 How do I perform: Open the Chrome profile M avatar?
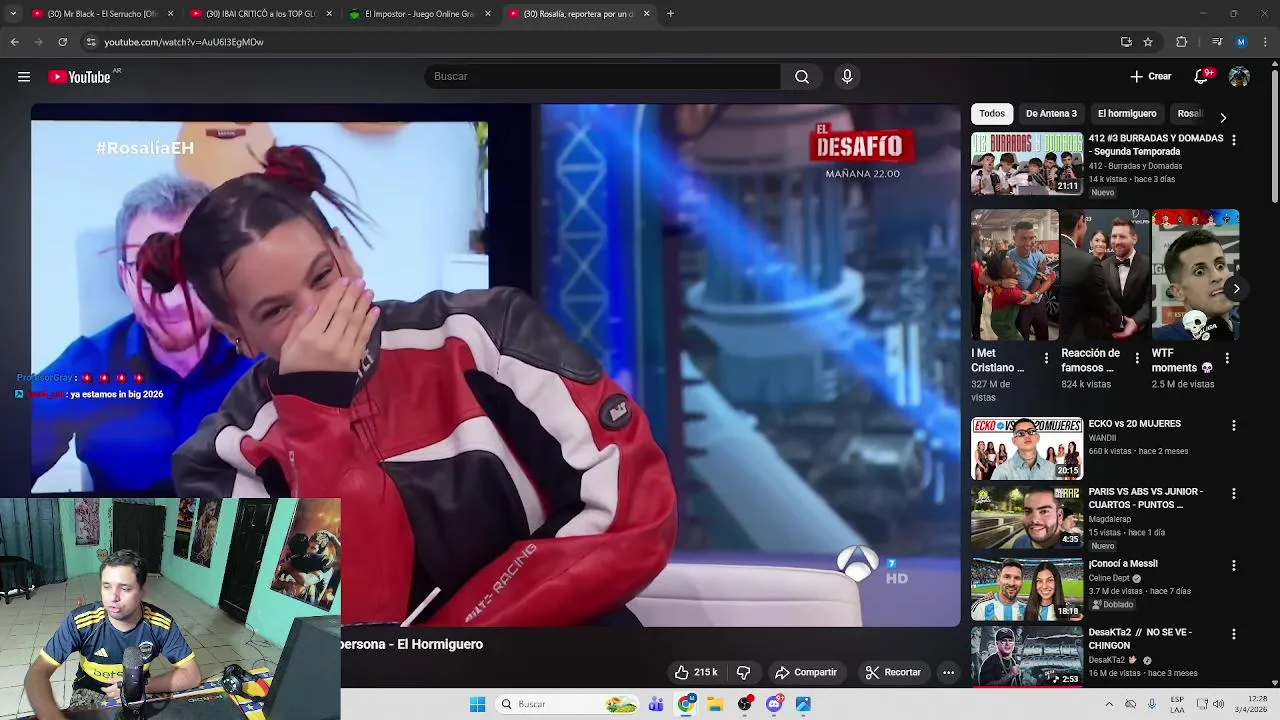tap(1241, 42)
